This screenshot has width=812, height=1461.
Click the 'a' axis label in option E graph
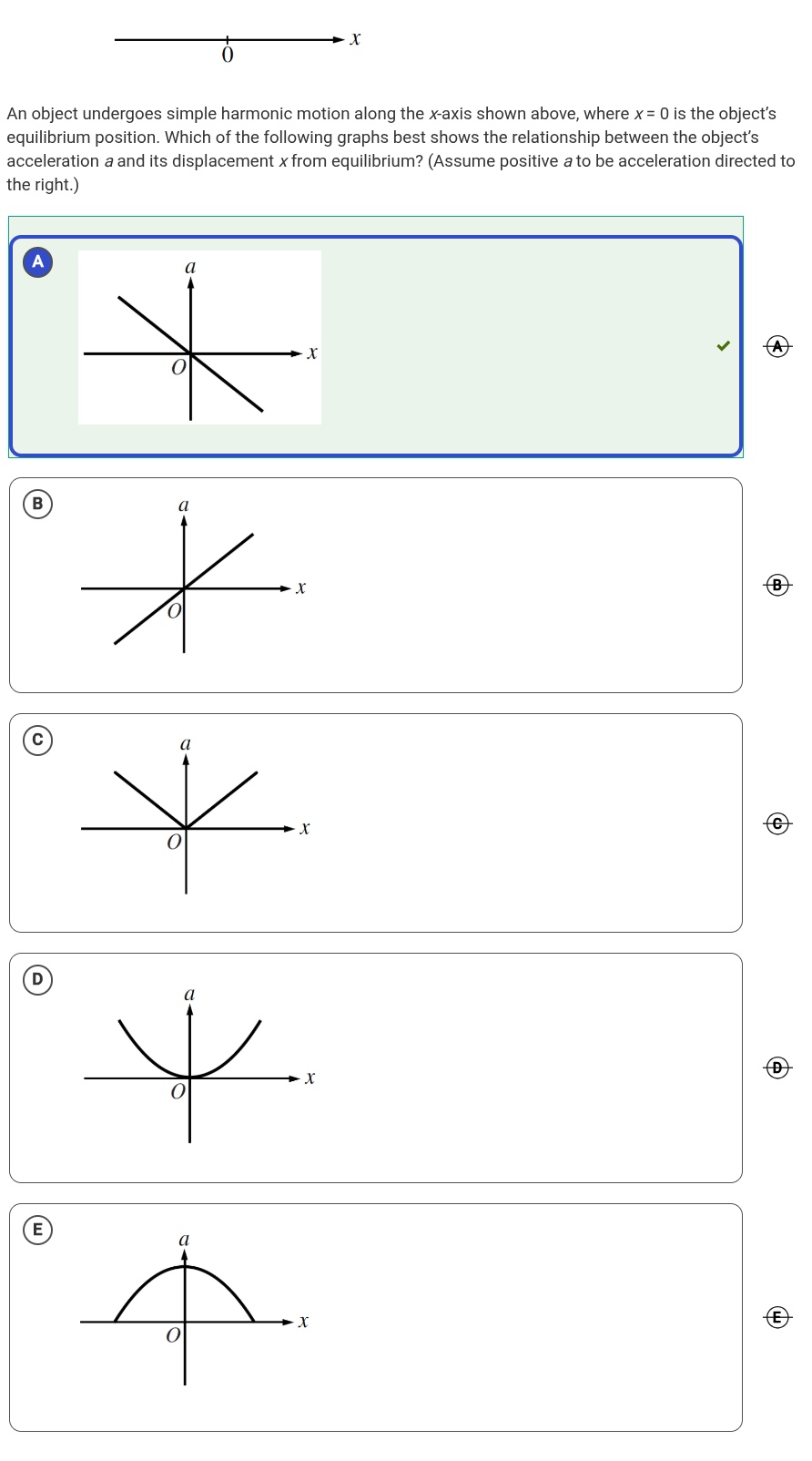click(184, 1240)
